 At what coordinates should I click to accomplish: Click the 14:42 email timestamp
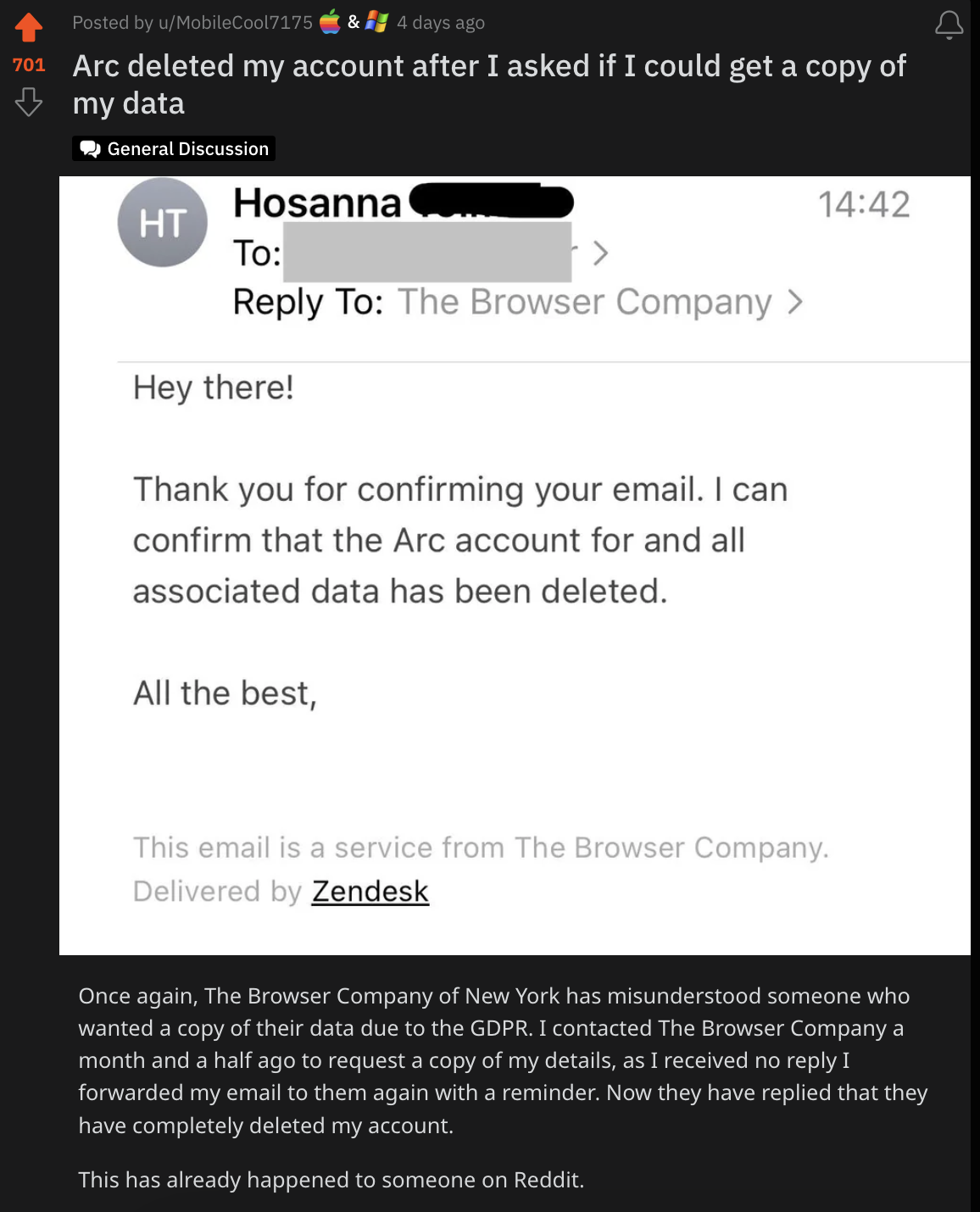point(863,204)
